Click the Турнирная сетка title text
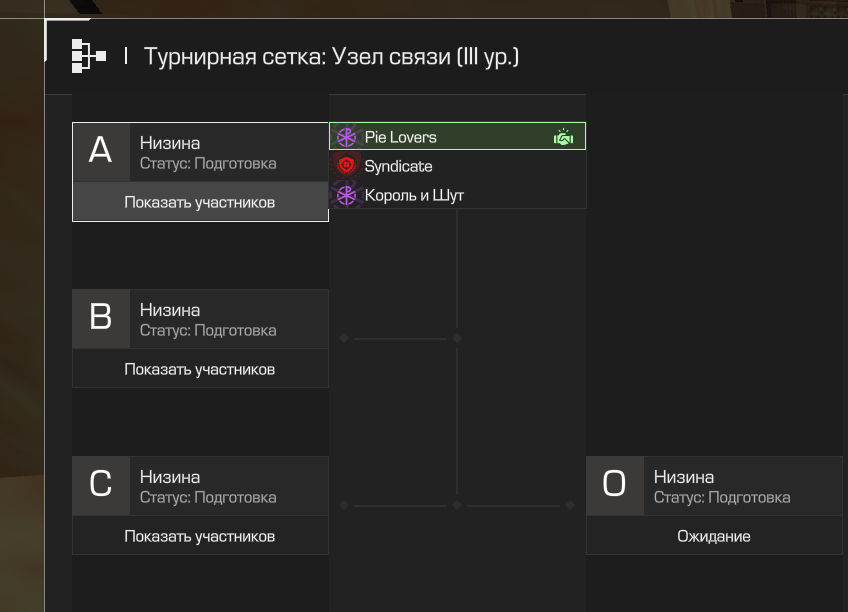The height and width of the screenshot is (612, 848). click(331, 57)
